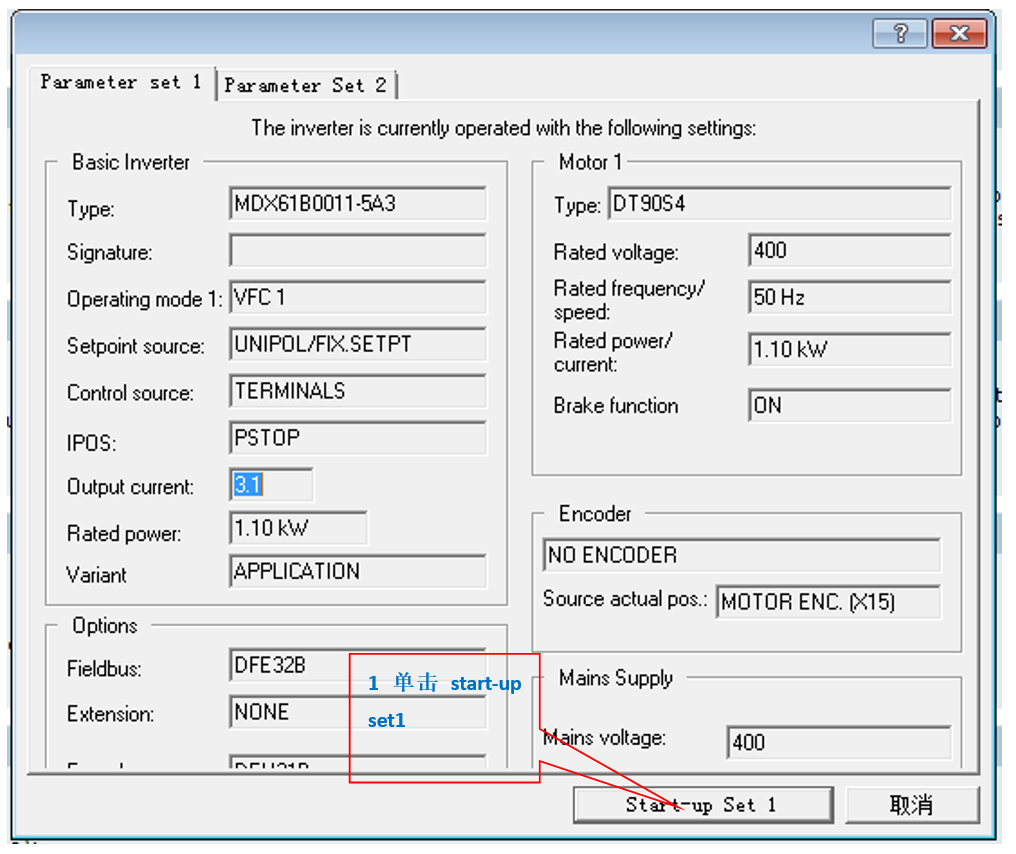Switch to Parameter Set 2 tab
Viewport: 1016px width, 854px height.
coord(305,86)
